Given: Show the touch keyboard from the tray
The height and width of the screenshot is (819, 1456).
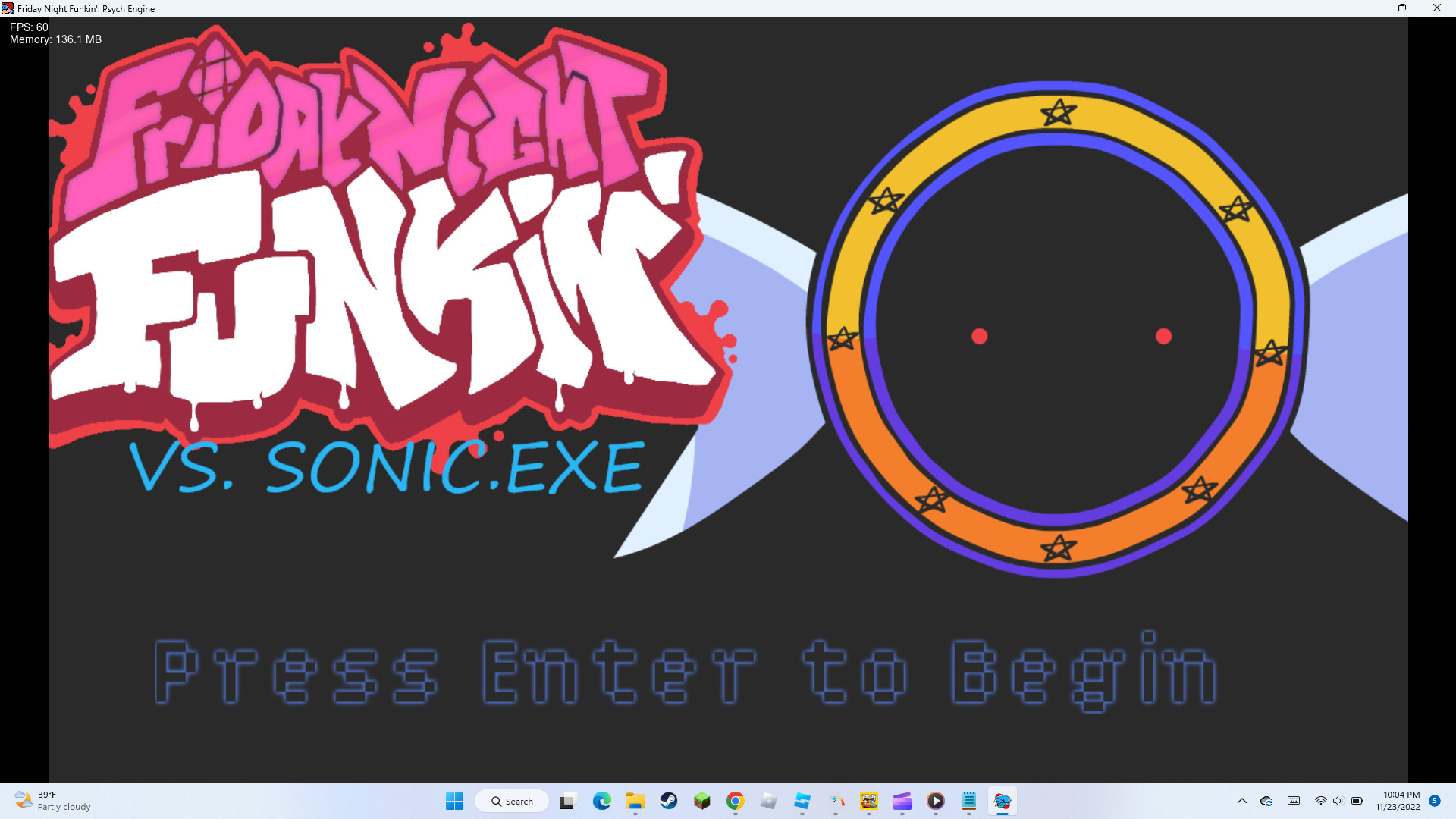Looking at the screenshot, I should point(1293,802).
